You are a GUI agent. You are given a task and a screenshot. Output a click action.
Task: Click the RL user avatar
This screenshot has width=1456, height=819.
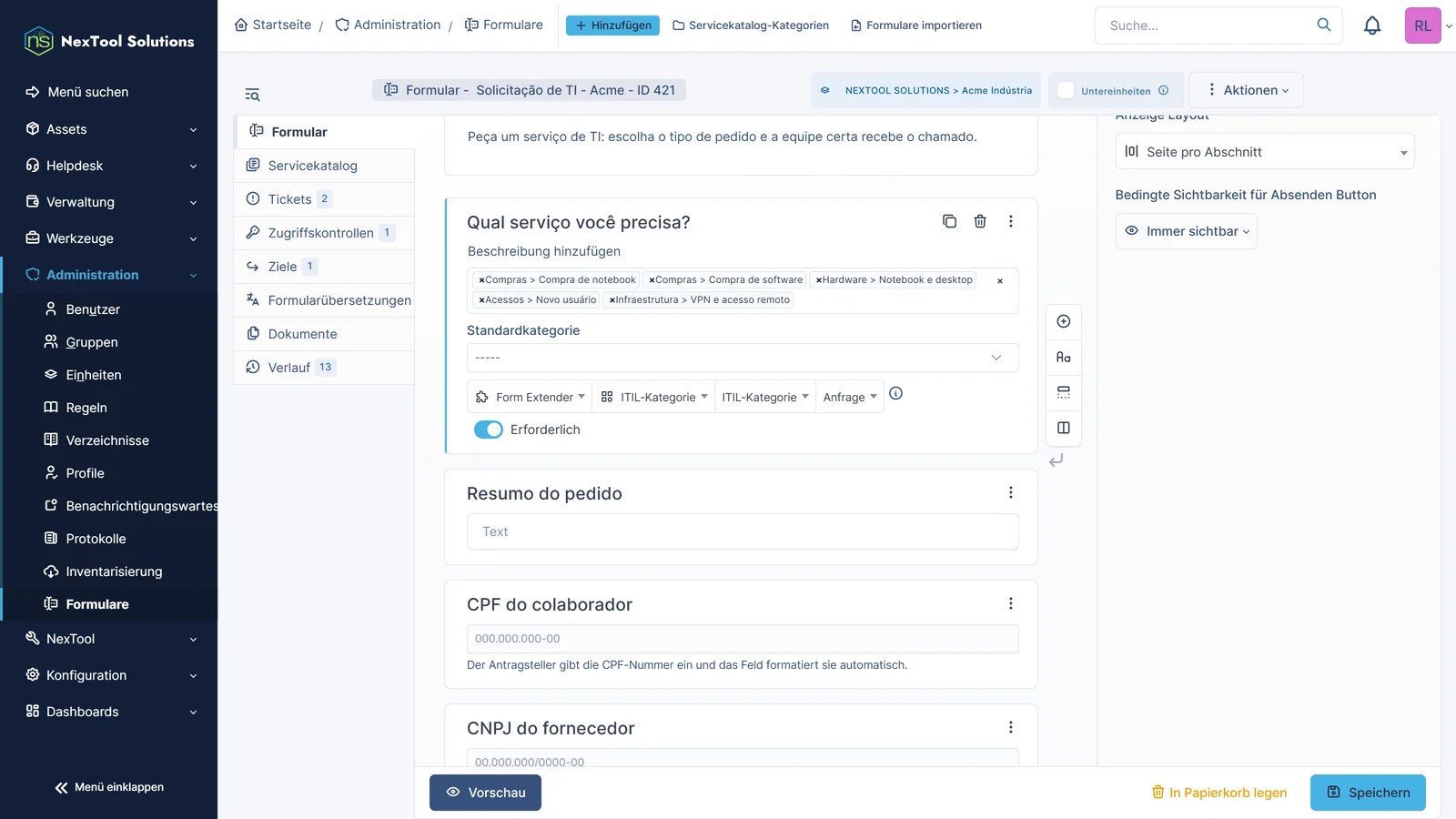pos(1422,25)
